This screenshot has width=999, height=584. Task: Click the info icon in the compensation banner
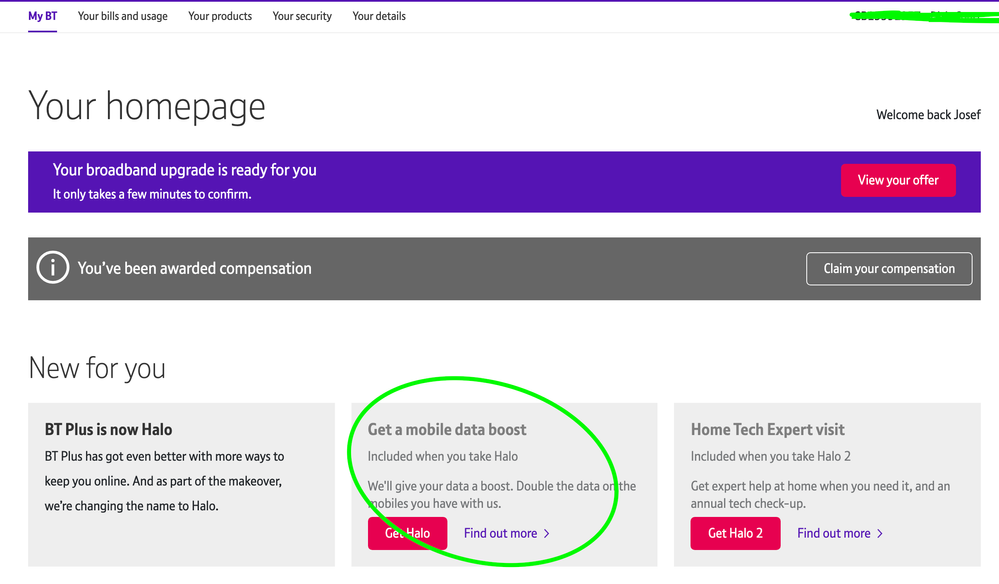(53, 268)
